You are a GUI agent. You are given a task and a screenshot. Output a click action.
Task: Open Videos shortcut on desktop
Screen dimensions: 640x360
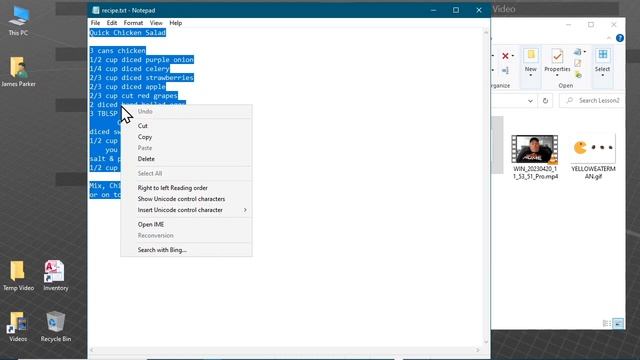point(18,327)
